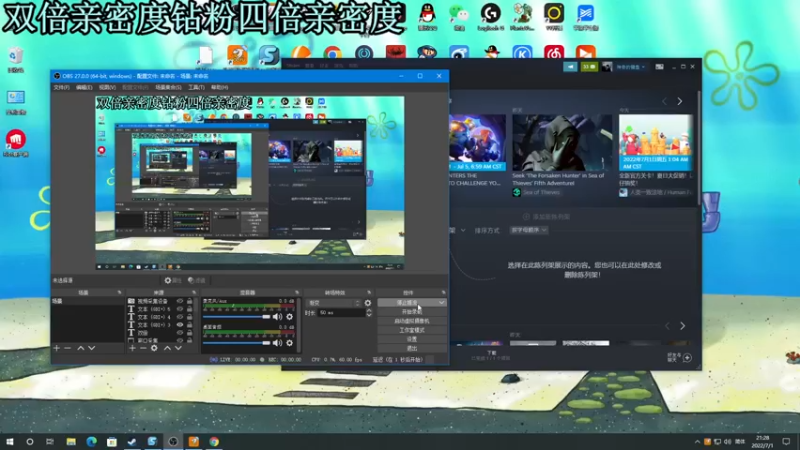The height and width of the screenshot is (450, 800).
Task: Move scene up arrow in OBS scenes
Action: click(81, 348)
